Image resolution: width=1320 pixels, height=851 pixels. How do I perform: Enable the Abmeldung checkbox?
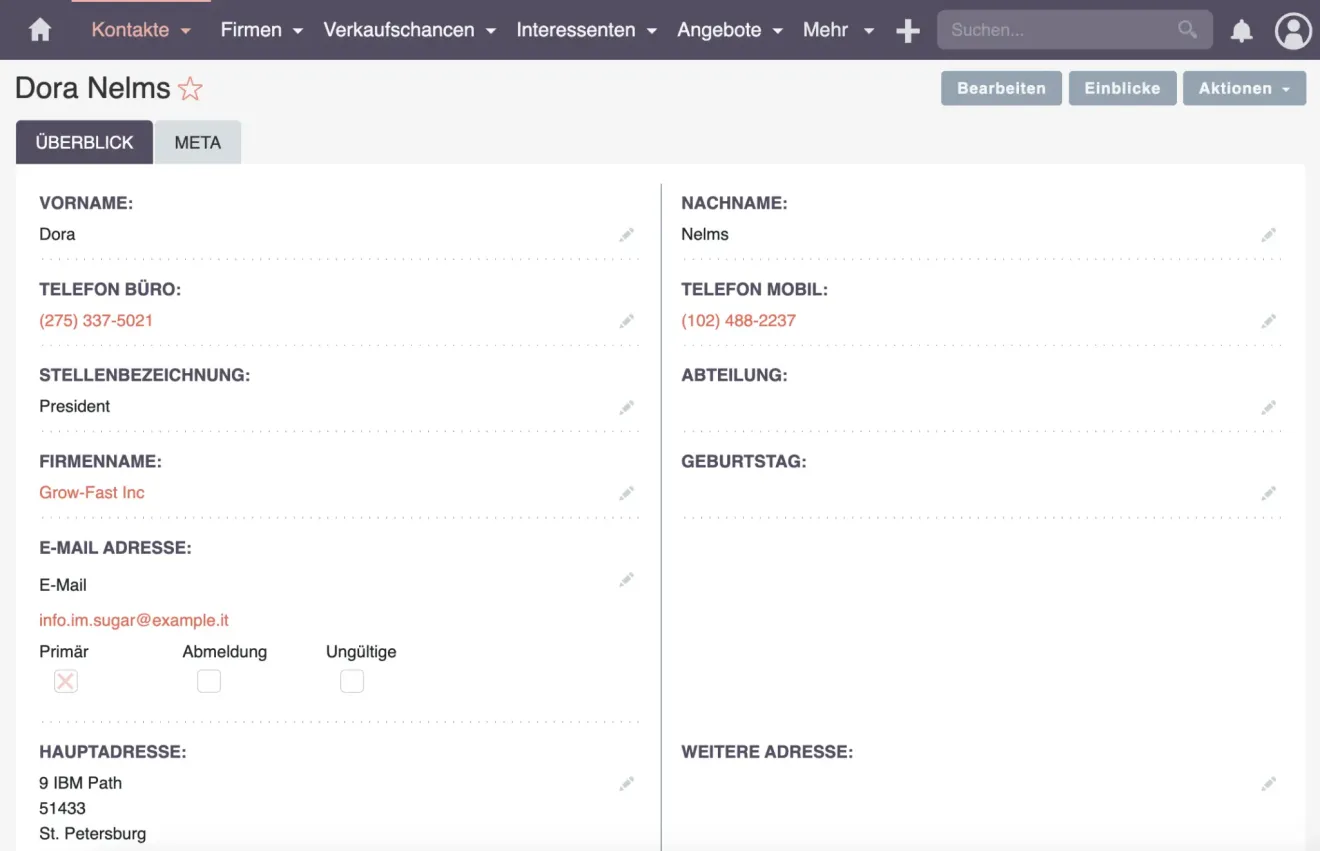(x=208, y=681)
